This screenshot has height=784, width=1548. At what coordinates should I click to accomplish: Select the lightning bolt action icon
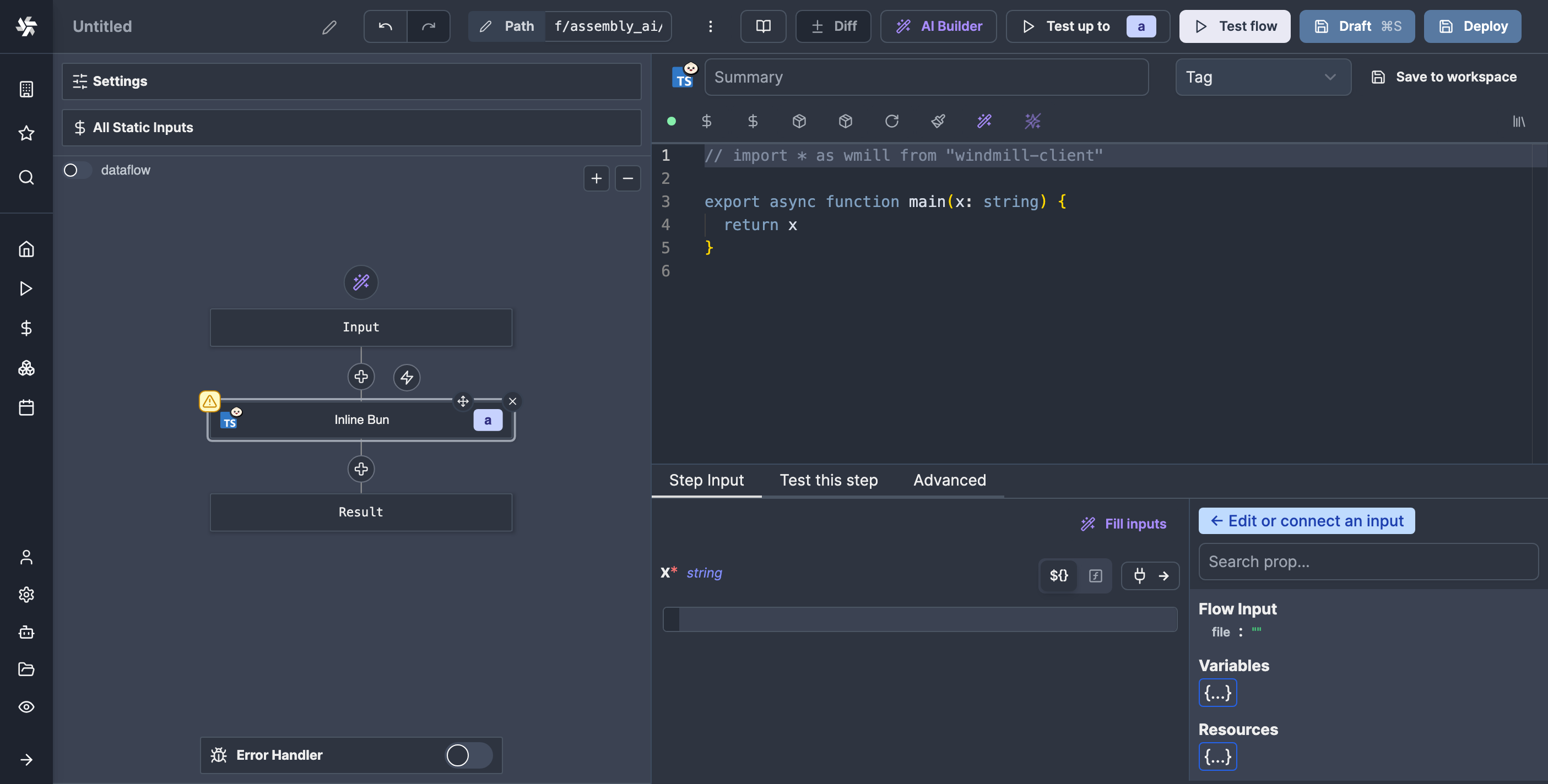pyautogui.click(x=407, y=377)
